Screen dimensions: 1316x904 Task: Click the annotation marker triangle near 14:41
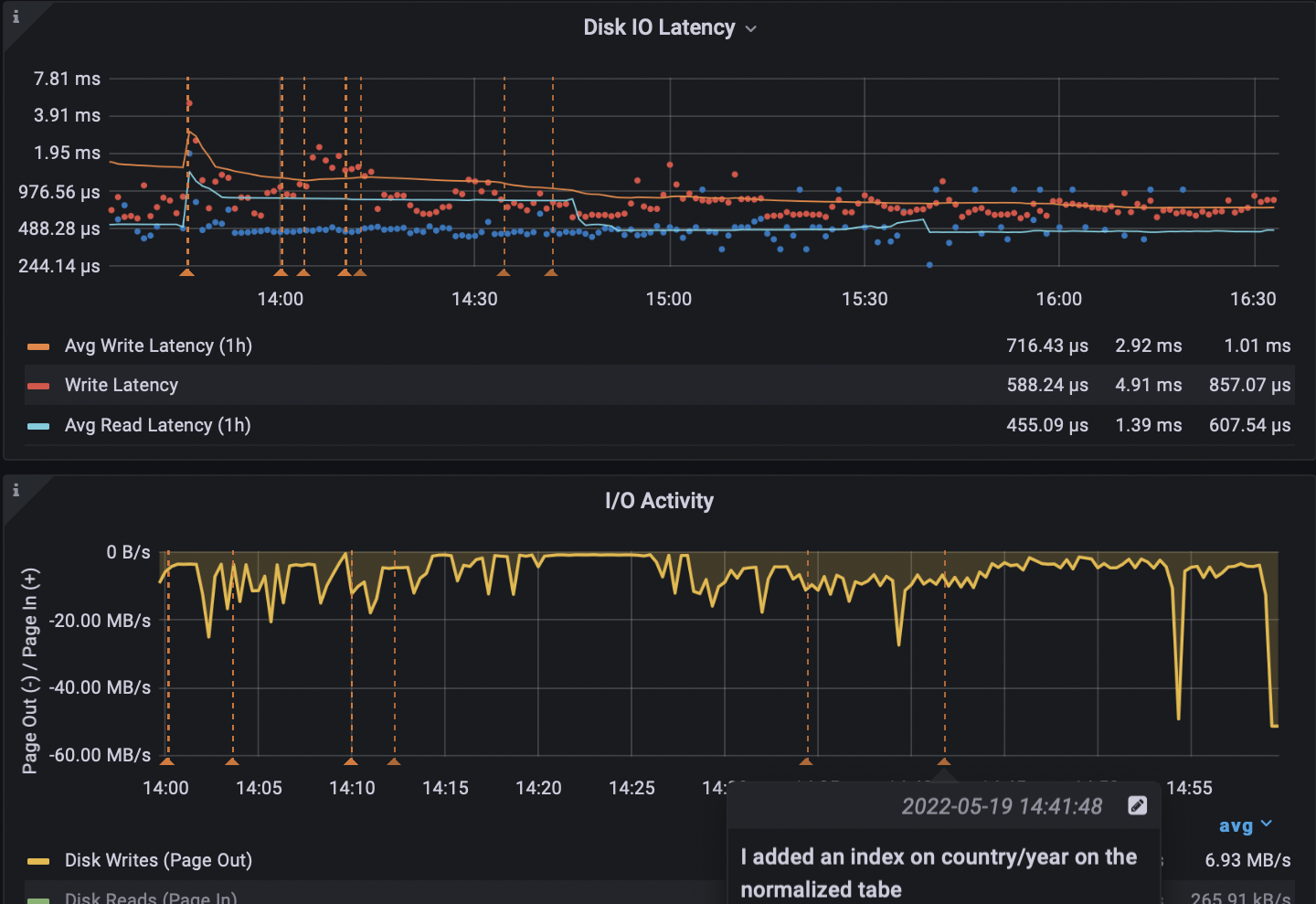click(944, 761)
